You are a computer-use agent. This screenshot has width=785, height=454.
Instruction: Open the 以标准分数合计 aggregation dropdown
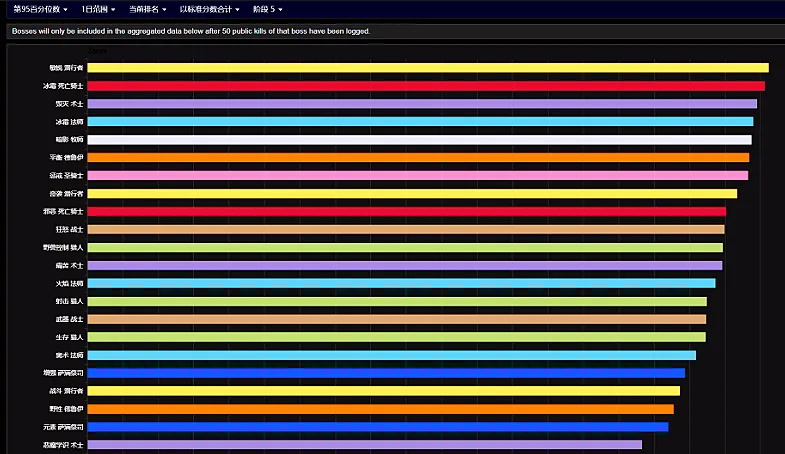pyautogui.click(x=209, y=9)
